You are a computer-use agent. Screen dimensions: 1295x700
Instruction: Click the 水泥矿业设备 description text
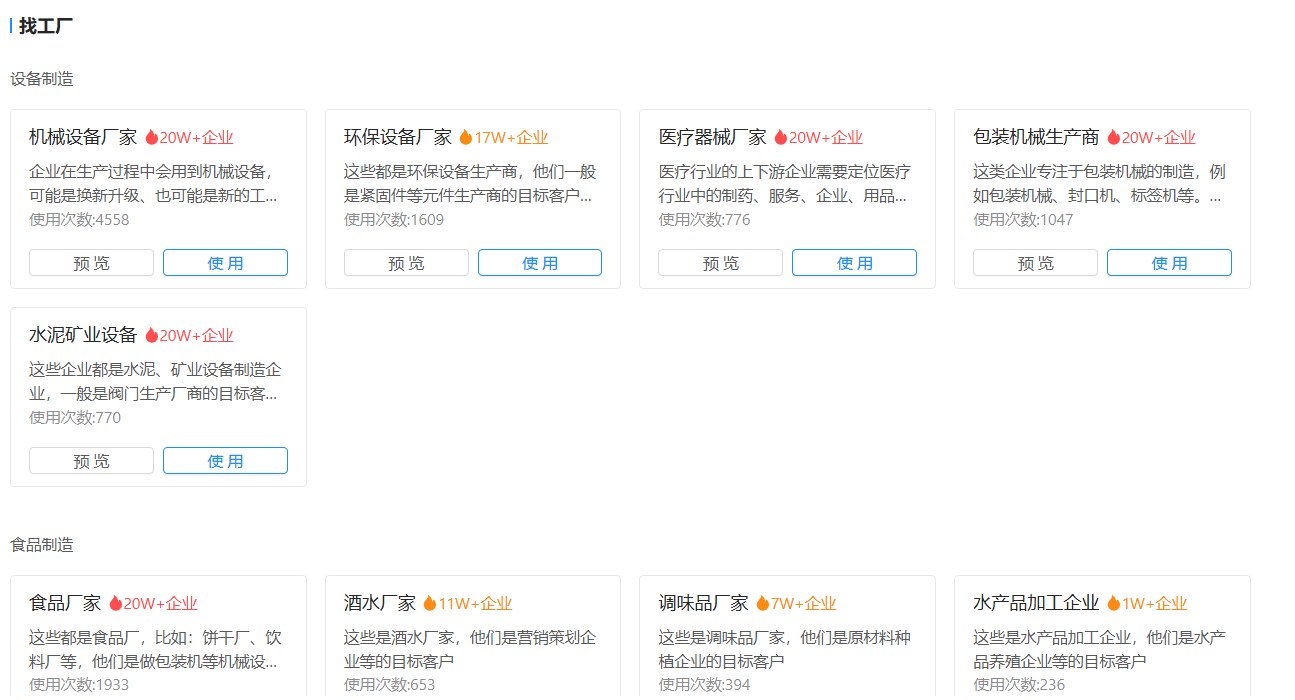point(155,381)
